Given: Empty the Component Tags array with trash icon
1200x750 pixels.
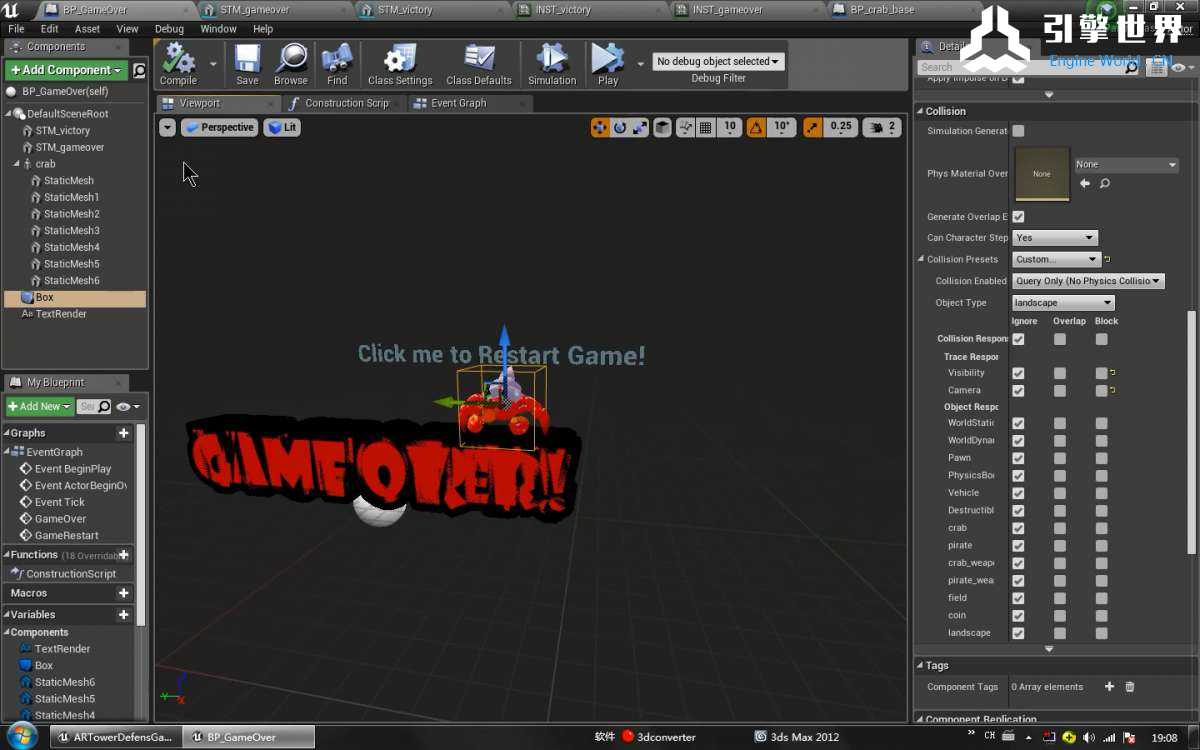Looking at the screenshot, I should click(x=1130, y=686).
